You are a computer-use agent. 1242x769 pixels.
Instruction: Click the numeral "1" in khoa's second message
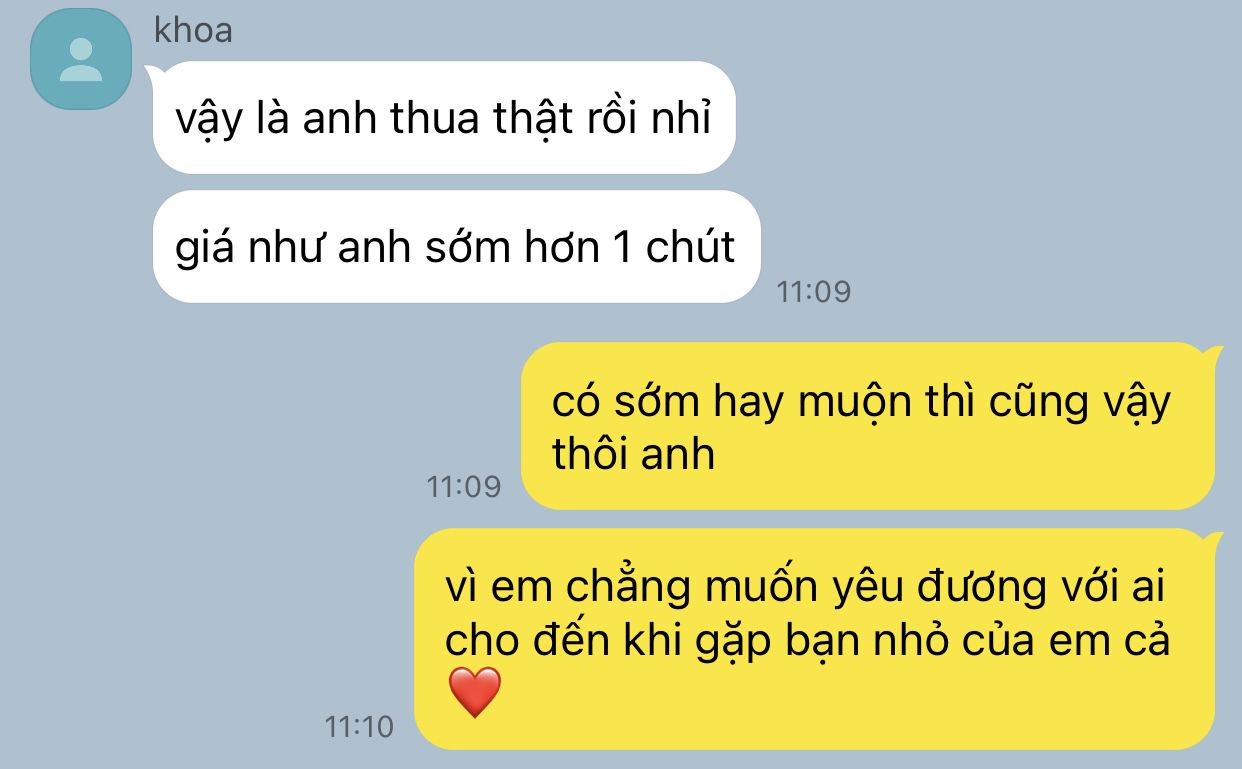[x=621, y=247]
